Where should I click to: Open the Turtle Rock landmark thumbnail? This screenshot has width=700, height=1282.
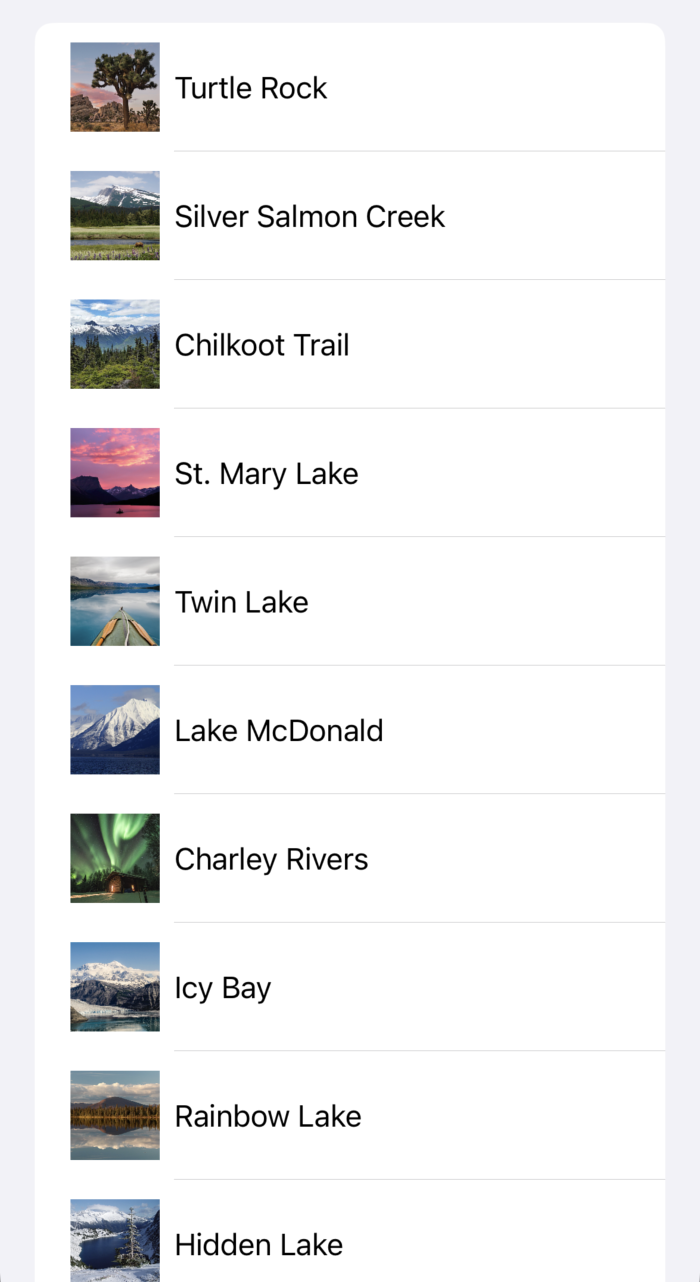[114, 87]
